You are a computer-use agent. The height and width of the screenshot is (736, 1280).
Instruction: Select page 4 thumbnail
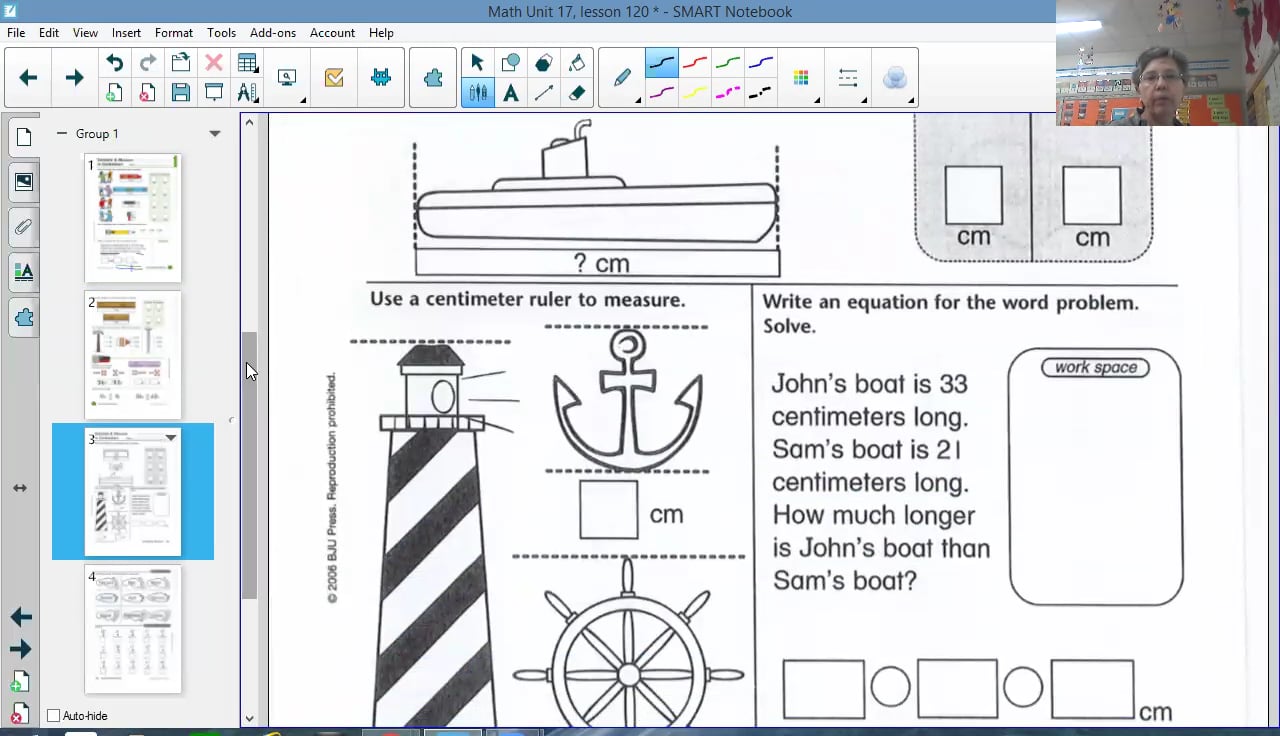[x=133, y=629]
